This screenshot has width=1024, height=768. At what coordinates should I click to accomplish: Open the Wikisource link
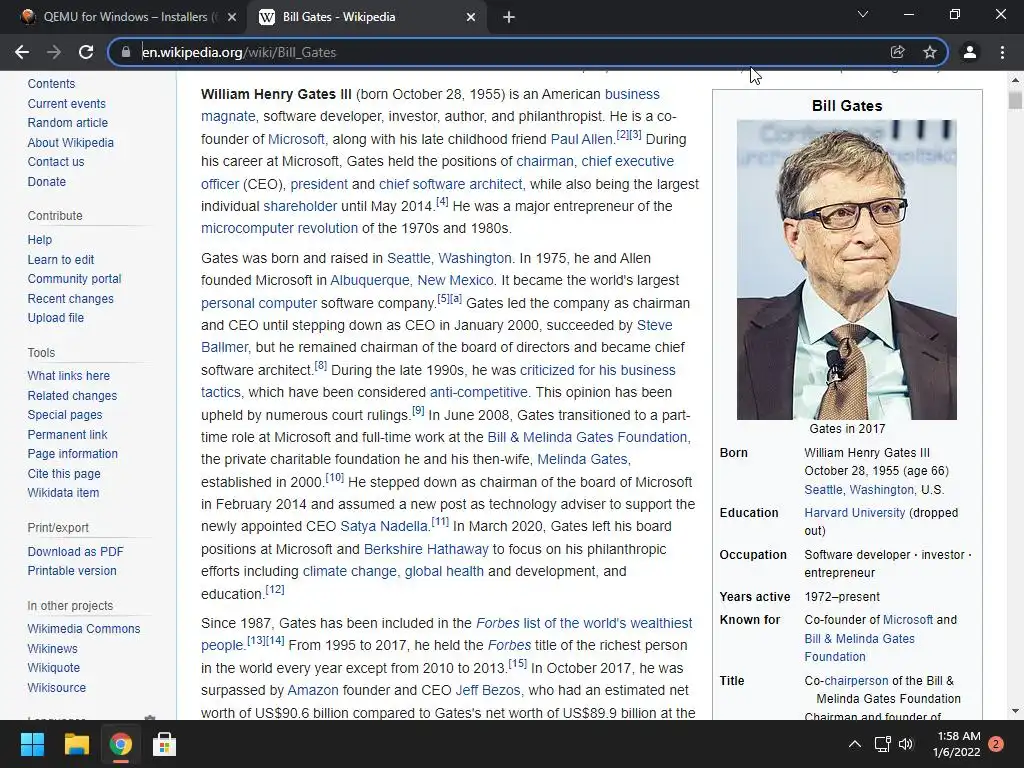pos(57,687)
